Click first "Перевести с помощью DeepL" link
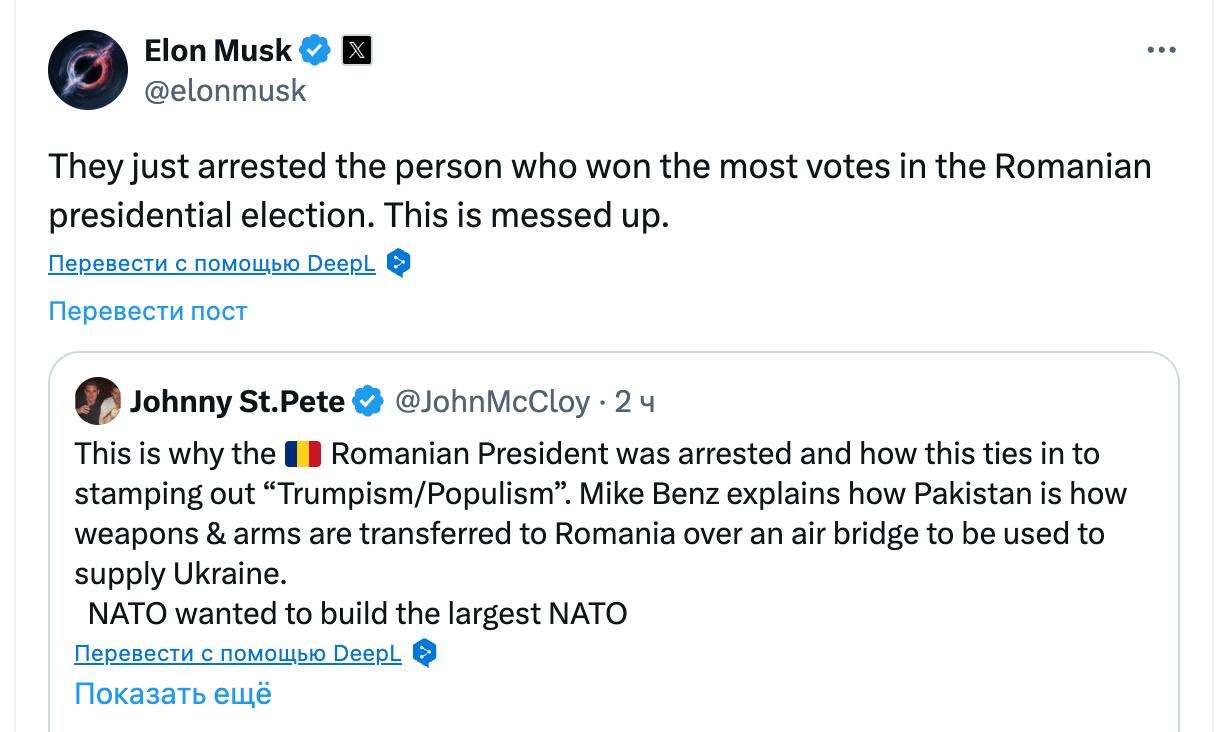Screen dimensions: 1218x732 click(x=212, y=264)
